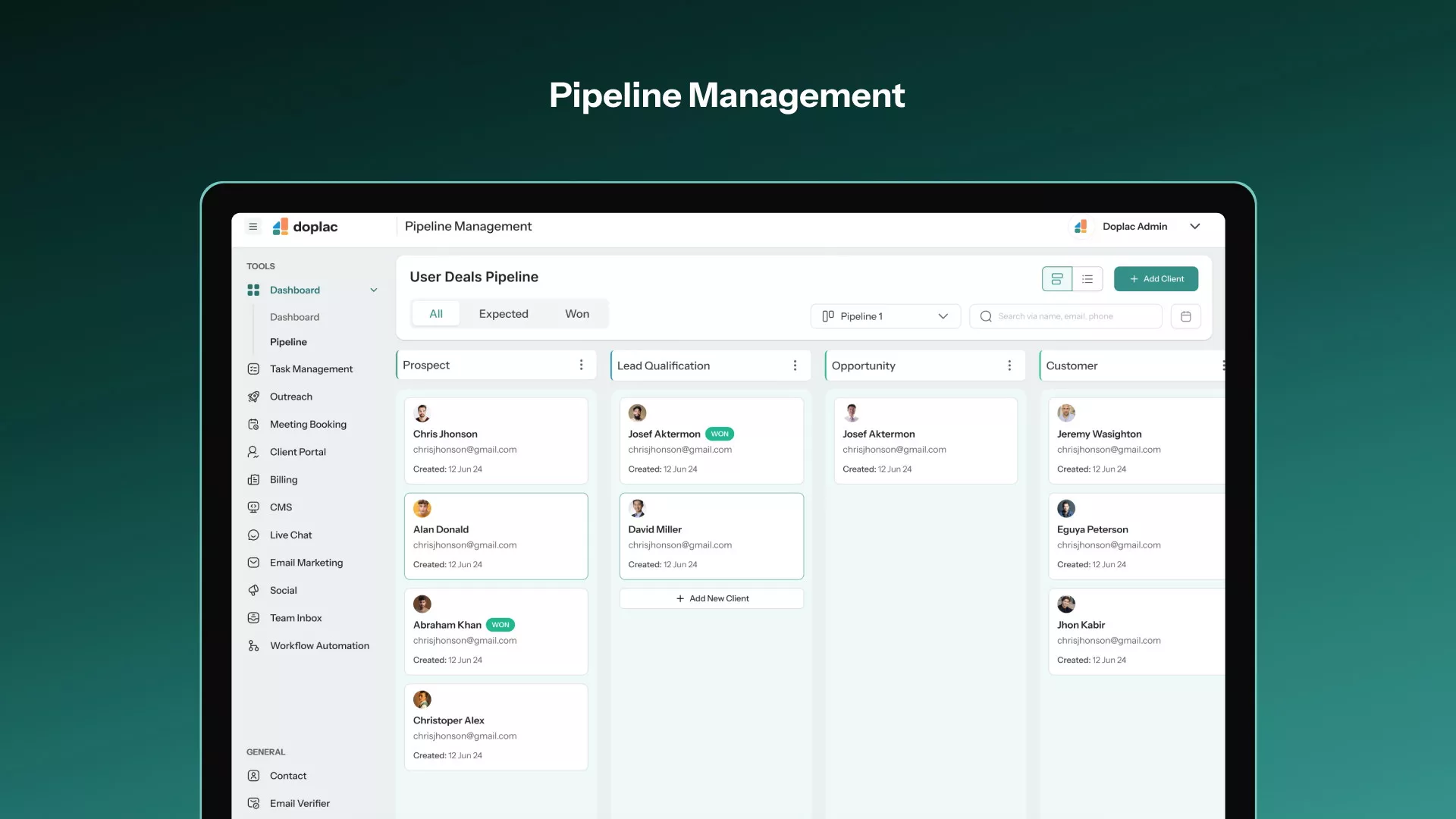Image resolution: width=1456 pixels, height=819 pixels.
Task: Click the Live Chat sidebar icon
Action: [253, 535]
